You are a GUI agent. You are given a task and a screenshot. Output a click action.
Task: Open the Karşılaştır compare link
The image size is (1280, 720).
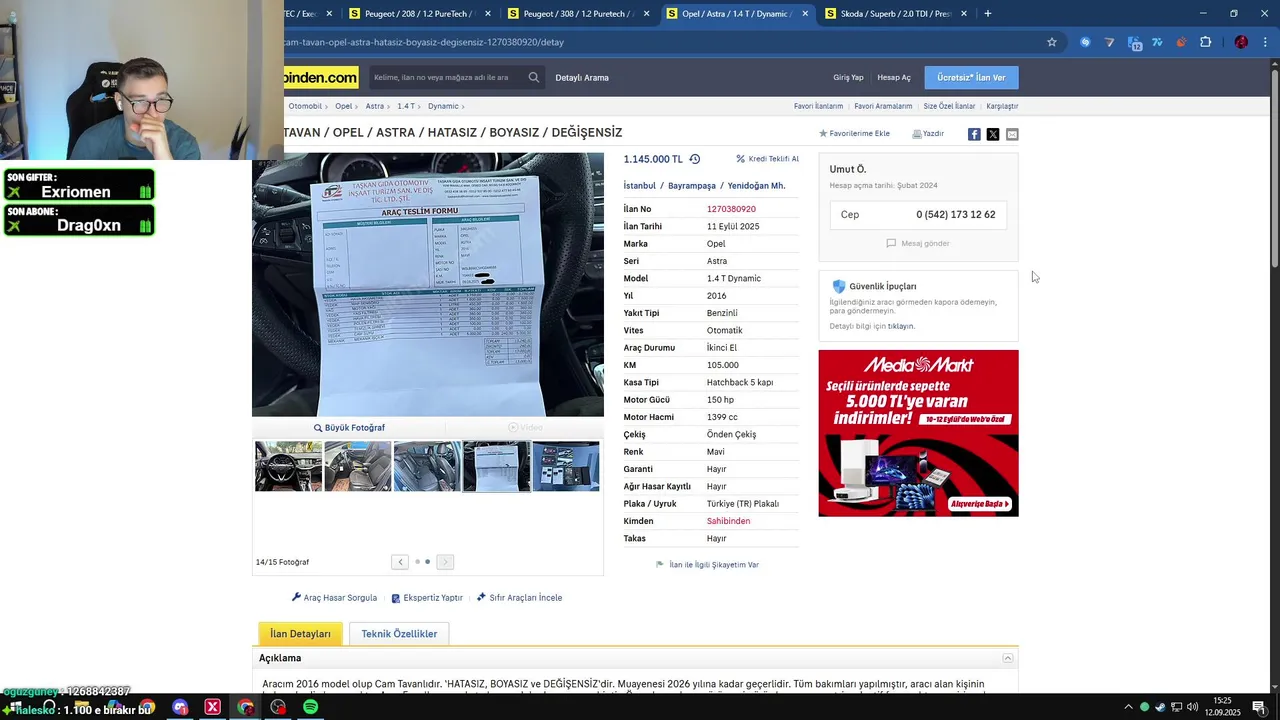[x=1002, y=106]
